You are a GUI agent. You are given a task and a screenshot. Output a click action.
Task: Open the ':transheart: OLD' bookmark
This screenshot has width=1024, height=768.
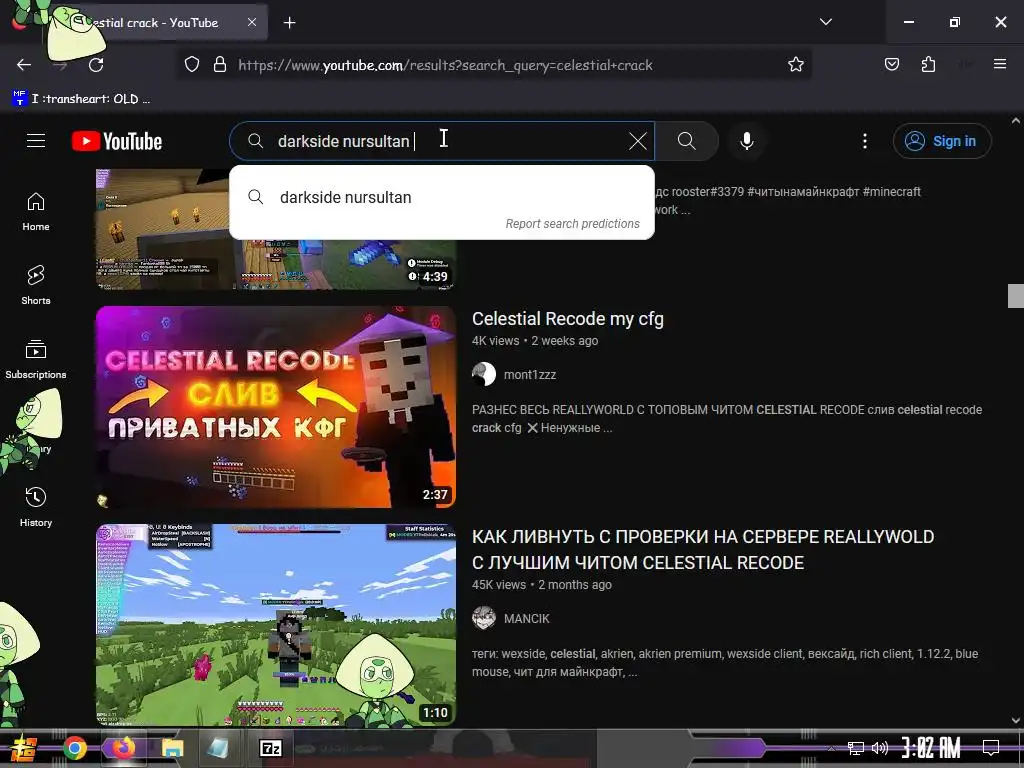pyautogui.click(x=82, y=99)
